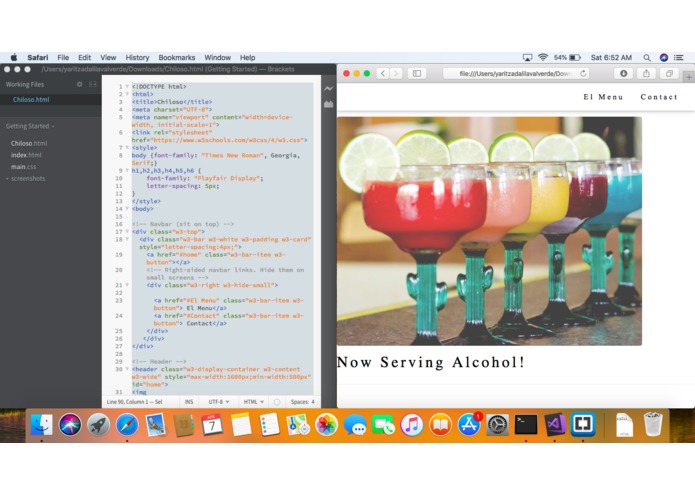Screen dimensions: 695x494
Task: Click Now Serving Alcohol heading
Action: coord(430,362)
